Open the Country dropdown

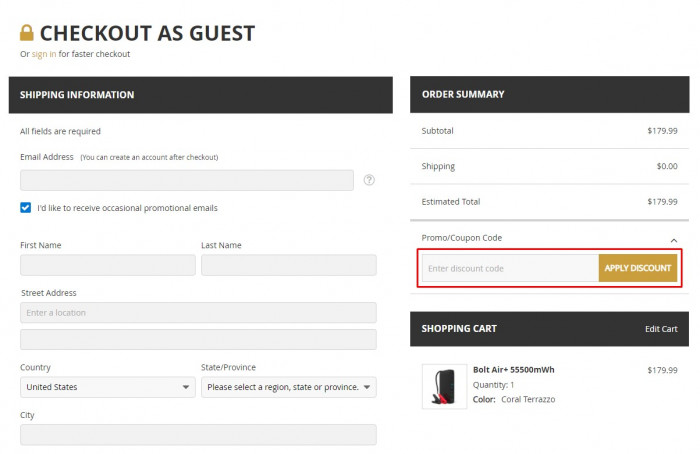pos(108,387)
